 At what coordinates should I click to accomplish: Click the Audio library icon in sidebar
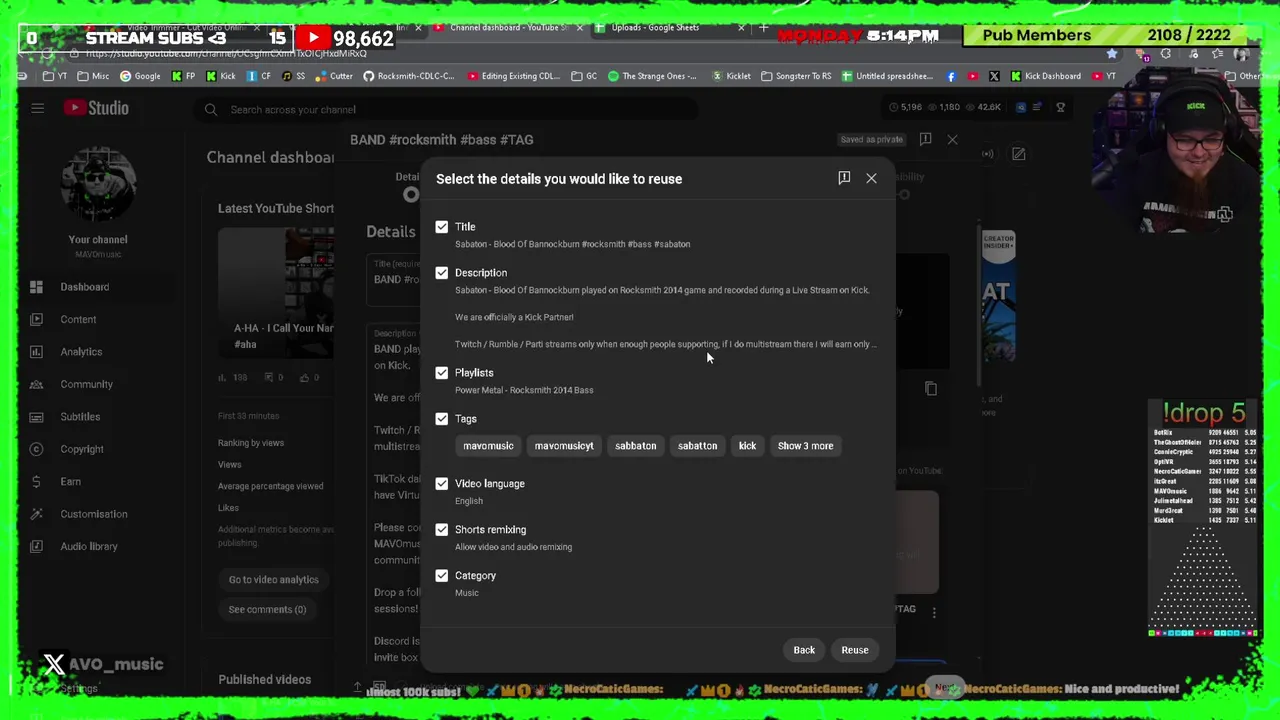pyautogui.click(x=36, y=547)
